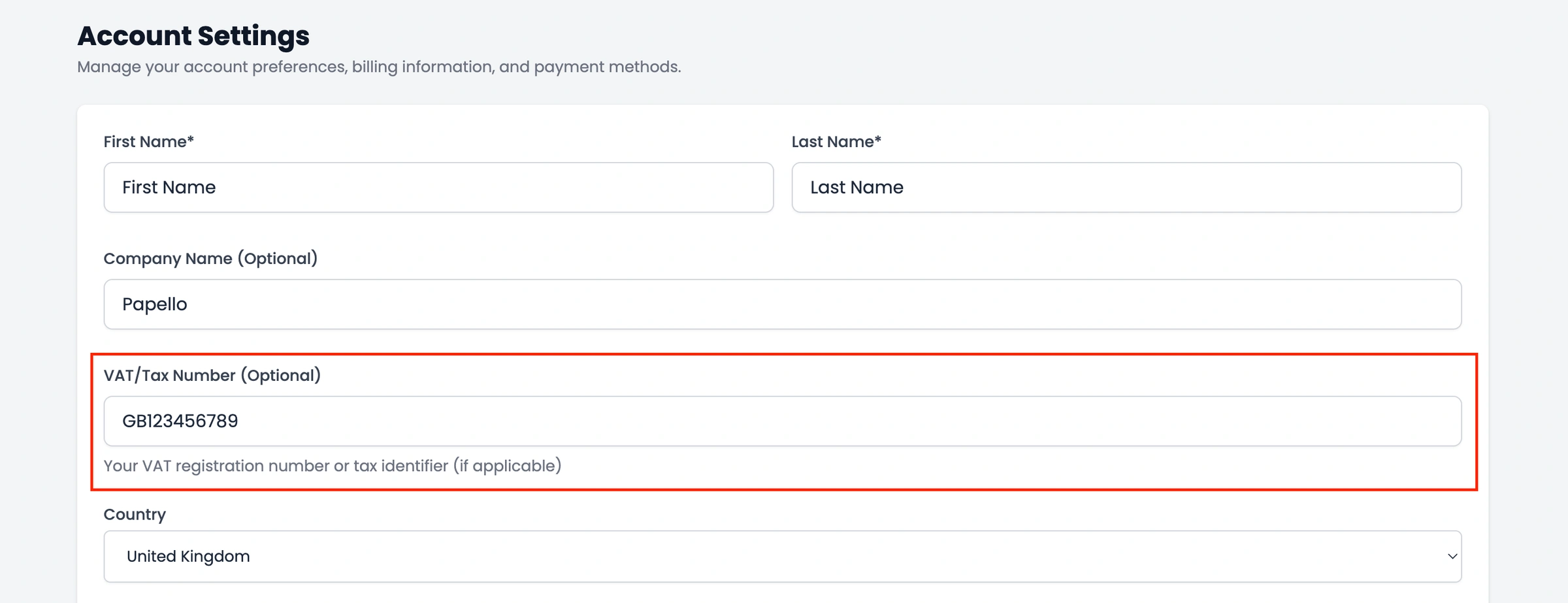Viewport: 1568px width, 603px height.
Task: Open the Country dropdown
Action: (782, 557)
